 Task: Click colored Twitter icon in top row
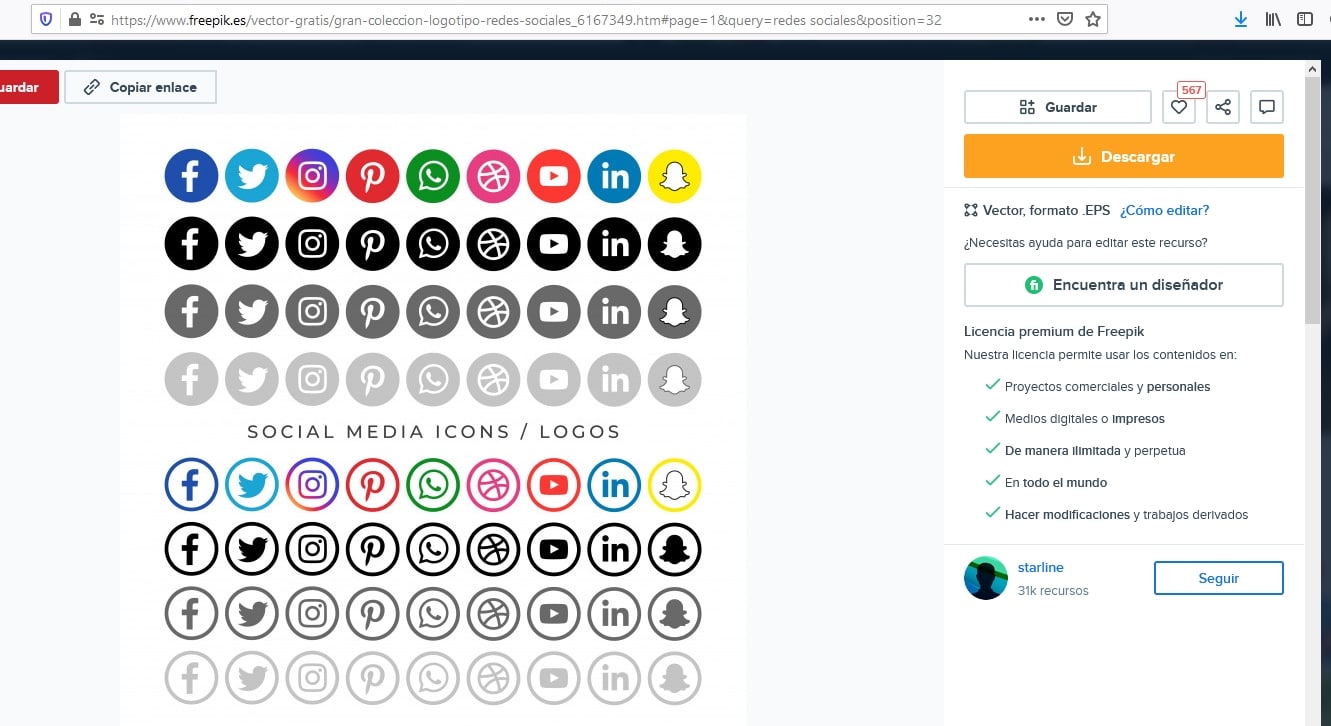point(252,176)
